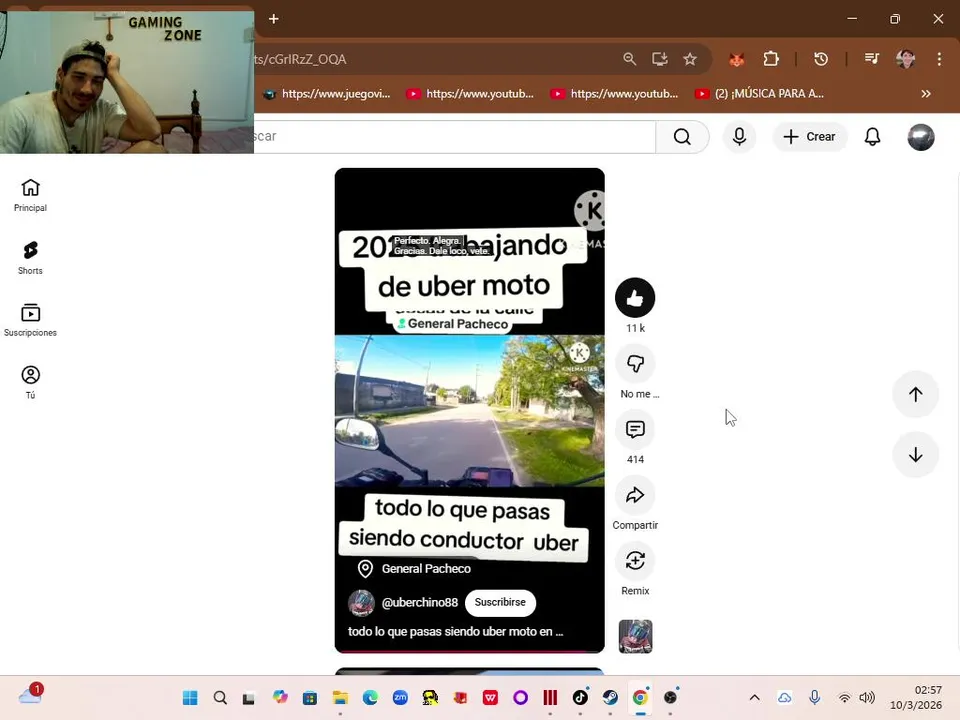The width and height of the screenshot is (960, 720).
Task: Open YouTube notifications bell
Action: coord(872,137)
